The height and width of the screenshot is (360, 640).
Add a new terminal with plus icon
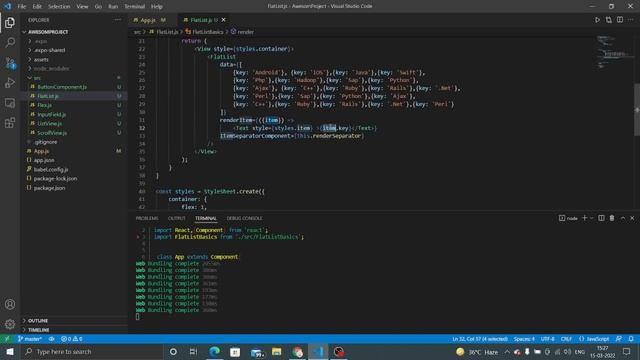[584, 218]
